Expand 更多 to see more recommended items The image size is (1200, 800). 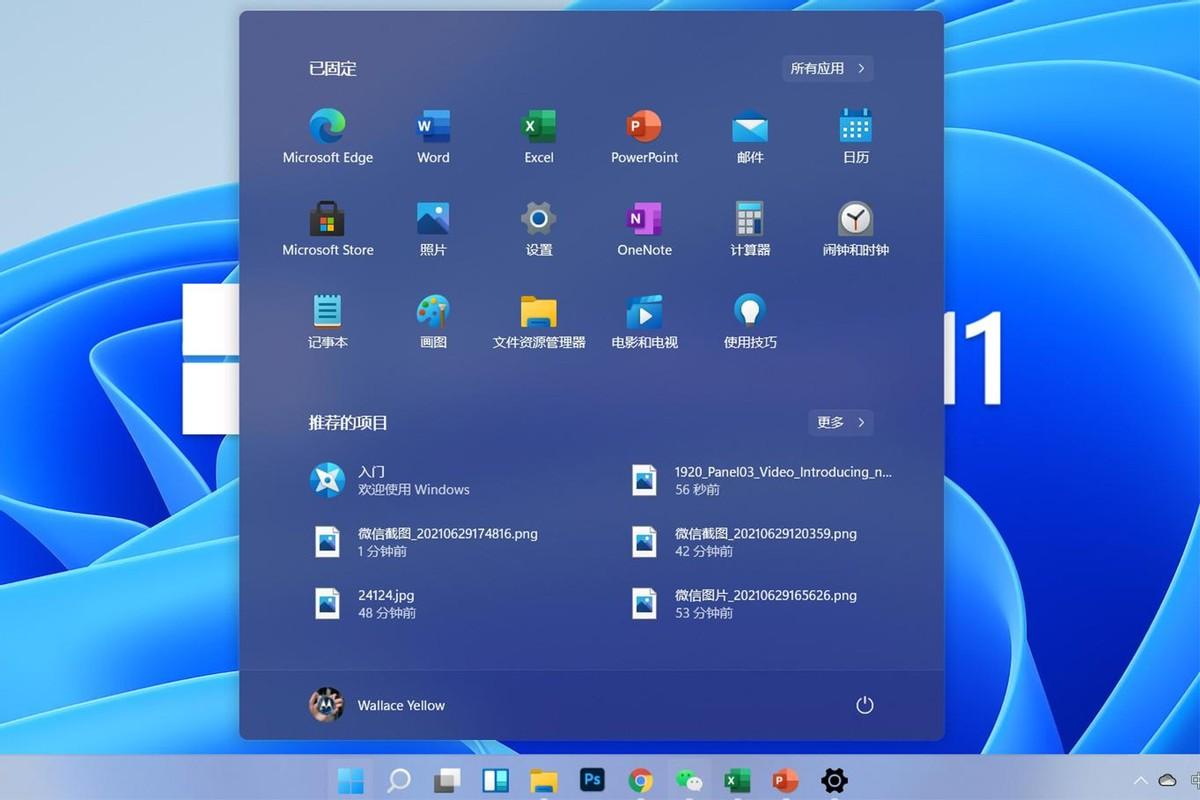[840, 423]
